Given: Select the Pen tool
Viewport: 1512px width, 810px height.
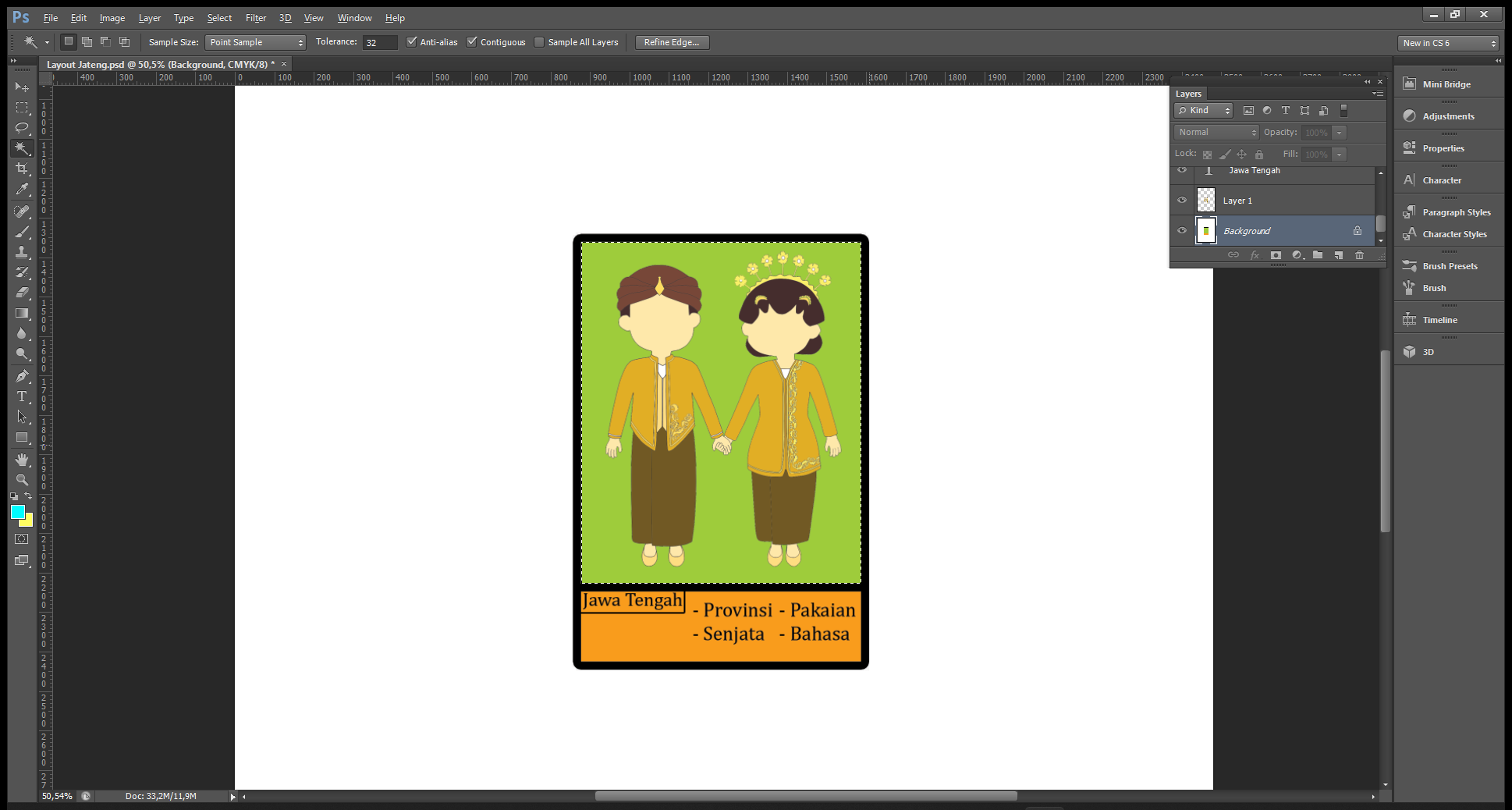Looking at the screenshot, I should (22, 376).
